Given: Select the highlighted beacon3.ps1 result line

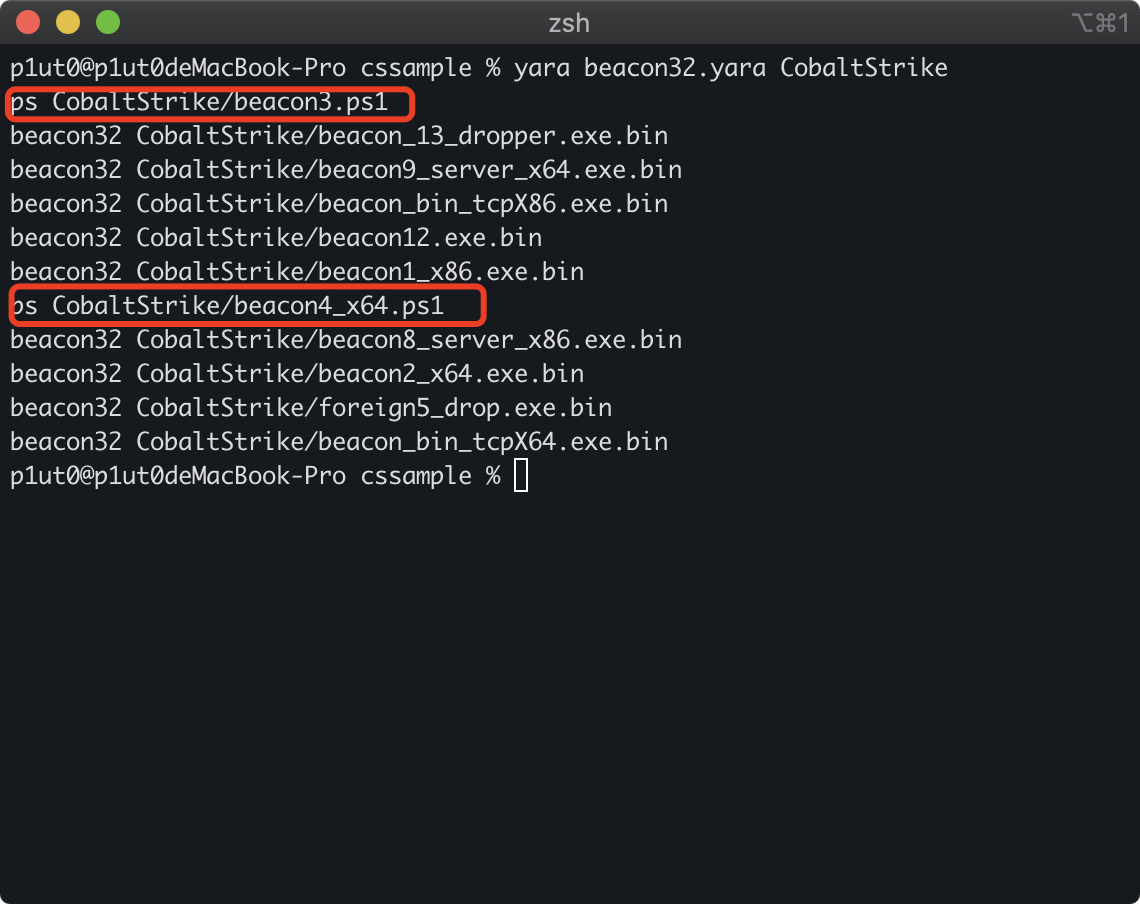Looking at the screenshot, I should tap(199, 102).
